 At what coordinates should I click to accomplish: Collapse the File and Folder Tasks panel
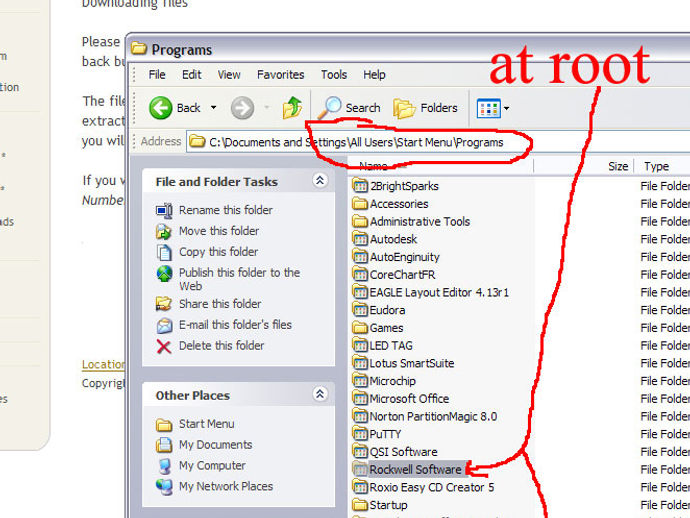pyautogui.click(x=320, y=180)
